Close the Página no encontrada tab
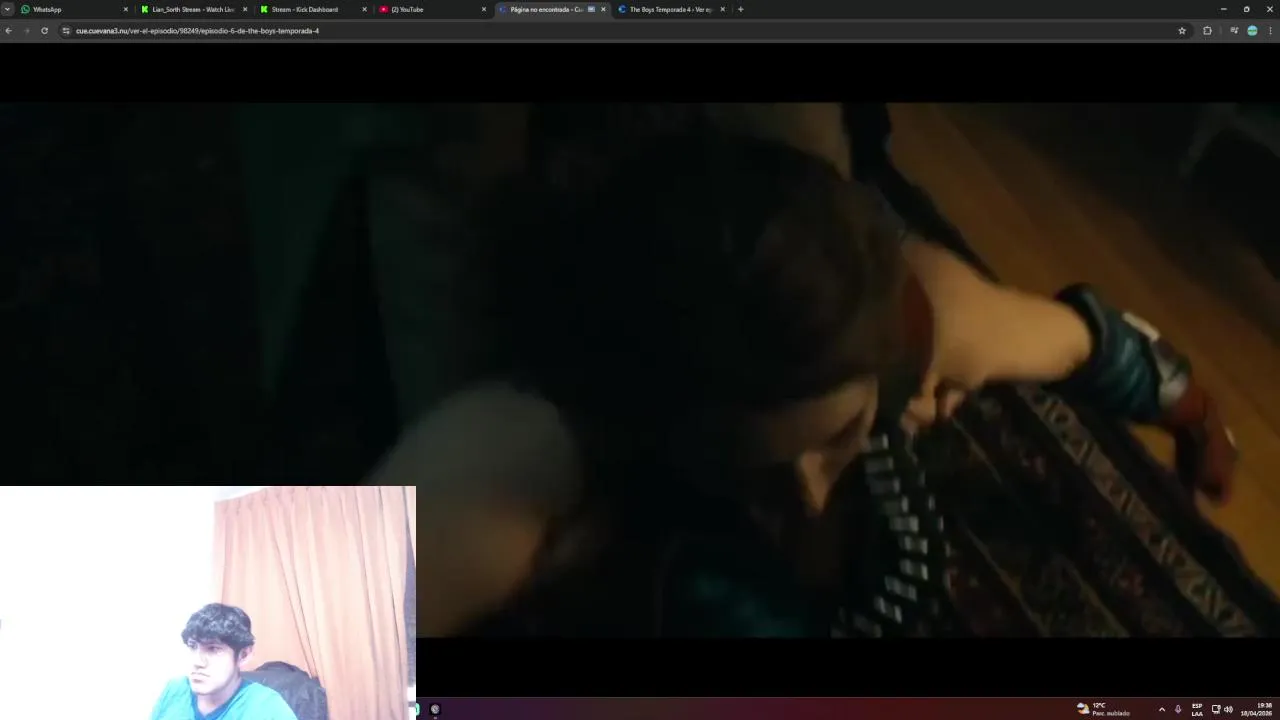Image resolution: width=1280 pixels, height=720 pixels. point(603,9)
